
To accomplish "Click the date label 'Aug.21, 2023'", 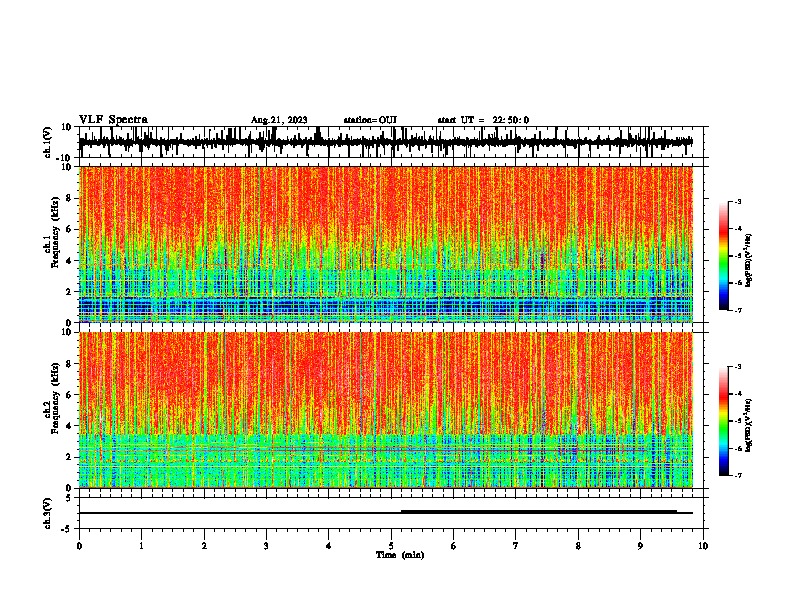I will click(279, 120).
